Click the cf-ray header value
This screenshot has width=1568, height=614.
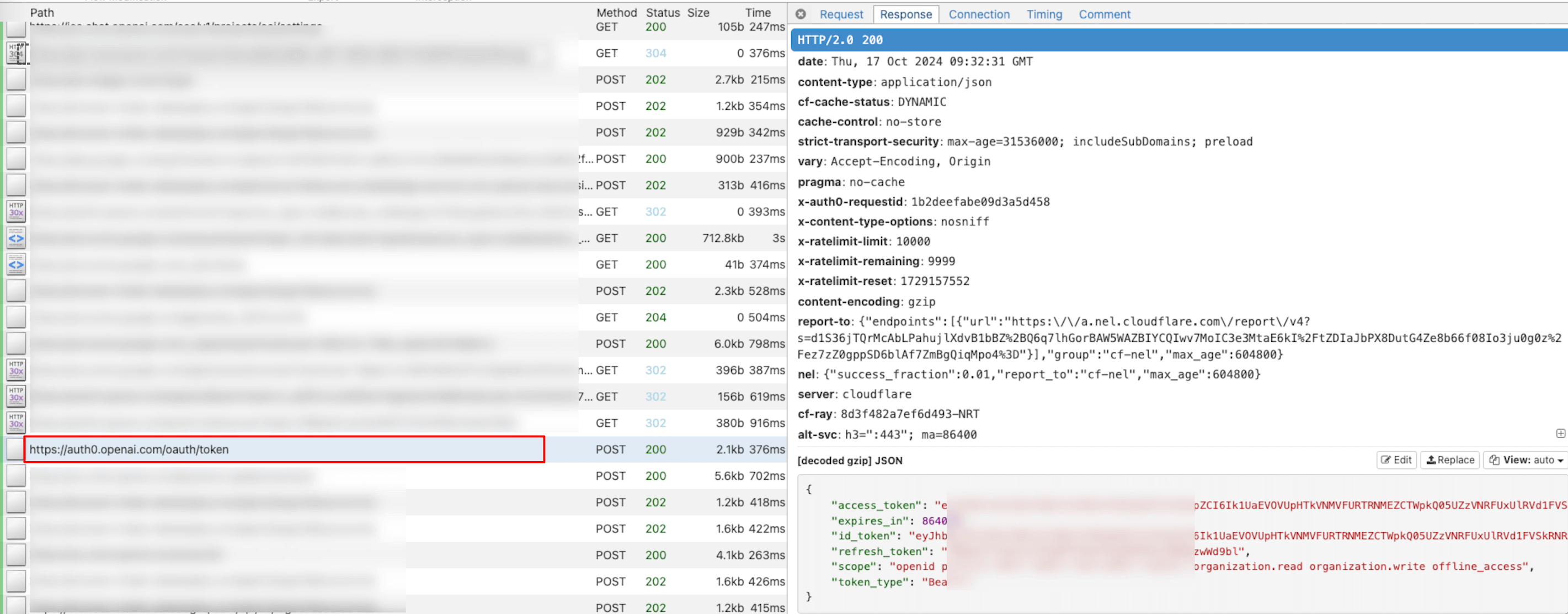910,414
